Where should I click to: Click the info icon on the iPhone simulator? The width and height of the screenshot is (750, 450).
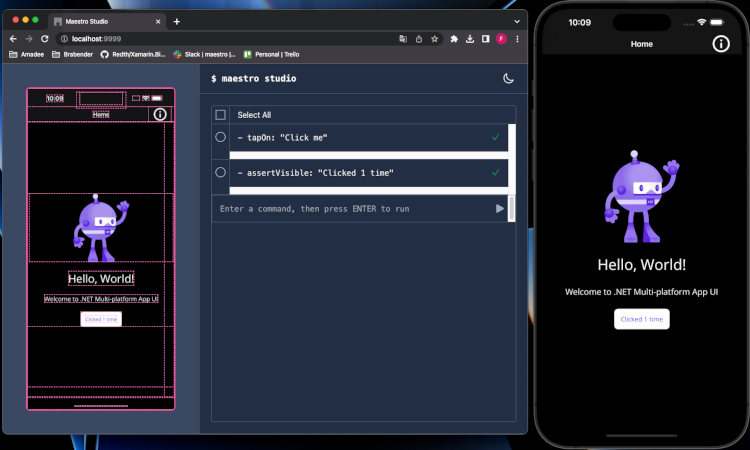pos(720,44)
